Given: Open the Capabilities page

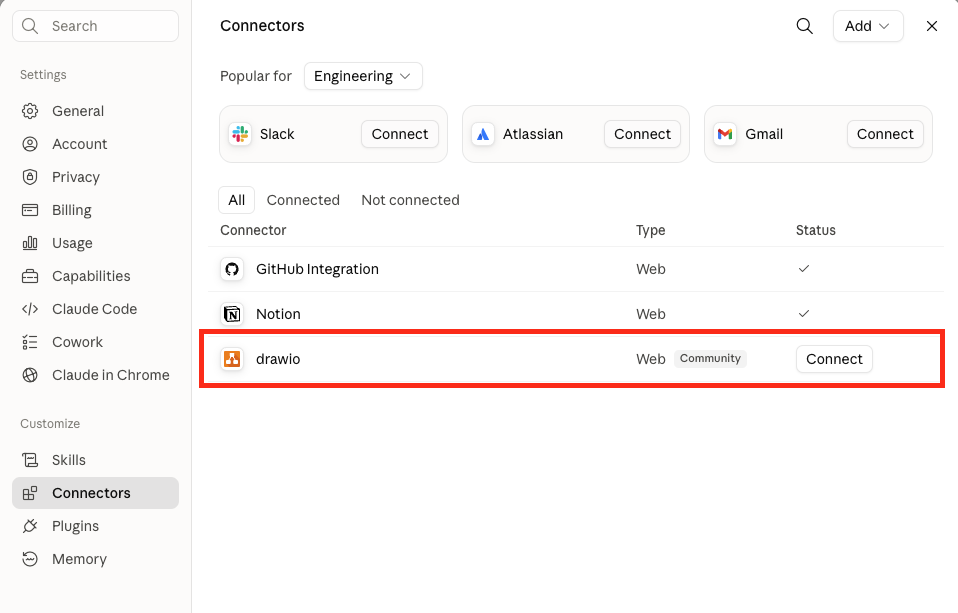Looking at the screenshot, I should coord(95,276).
